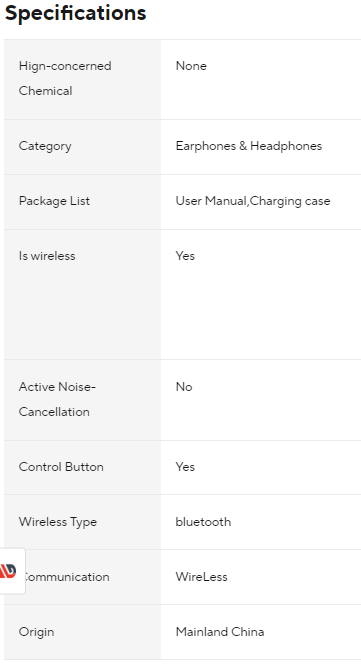Click the Communication row label
Viewport: 361px width, 664px height.
[x=67, y=577]
